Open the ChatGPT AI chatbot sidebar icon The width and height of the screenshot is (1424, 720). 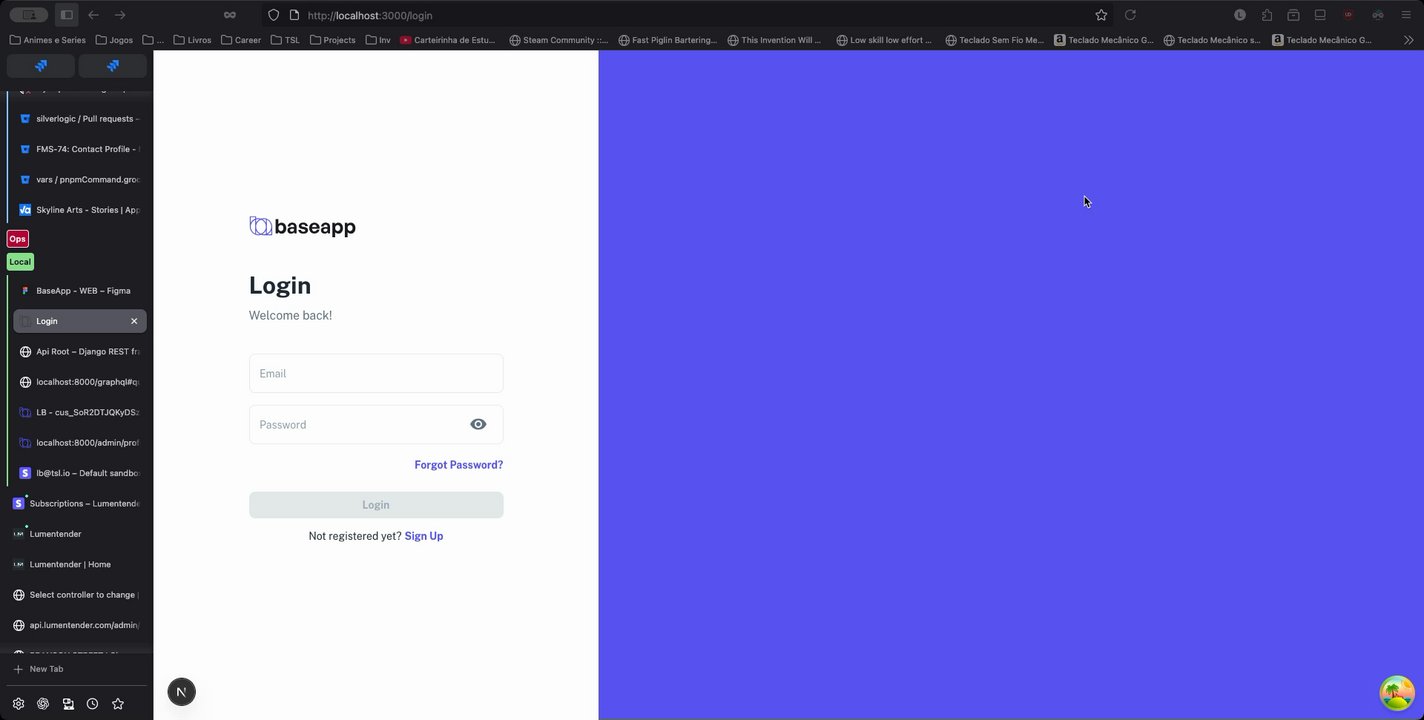pos(43,704)
